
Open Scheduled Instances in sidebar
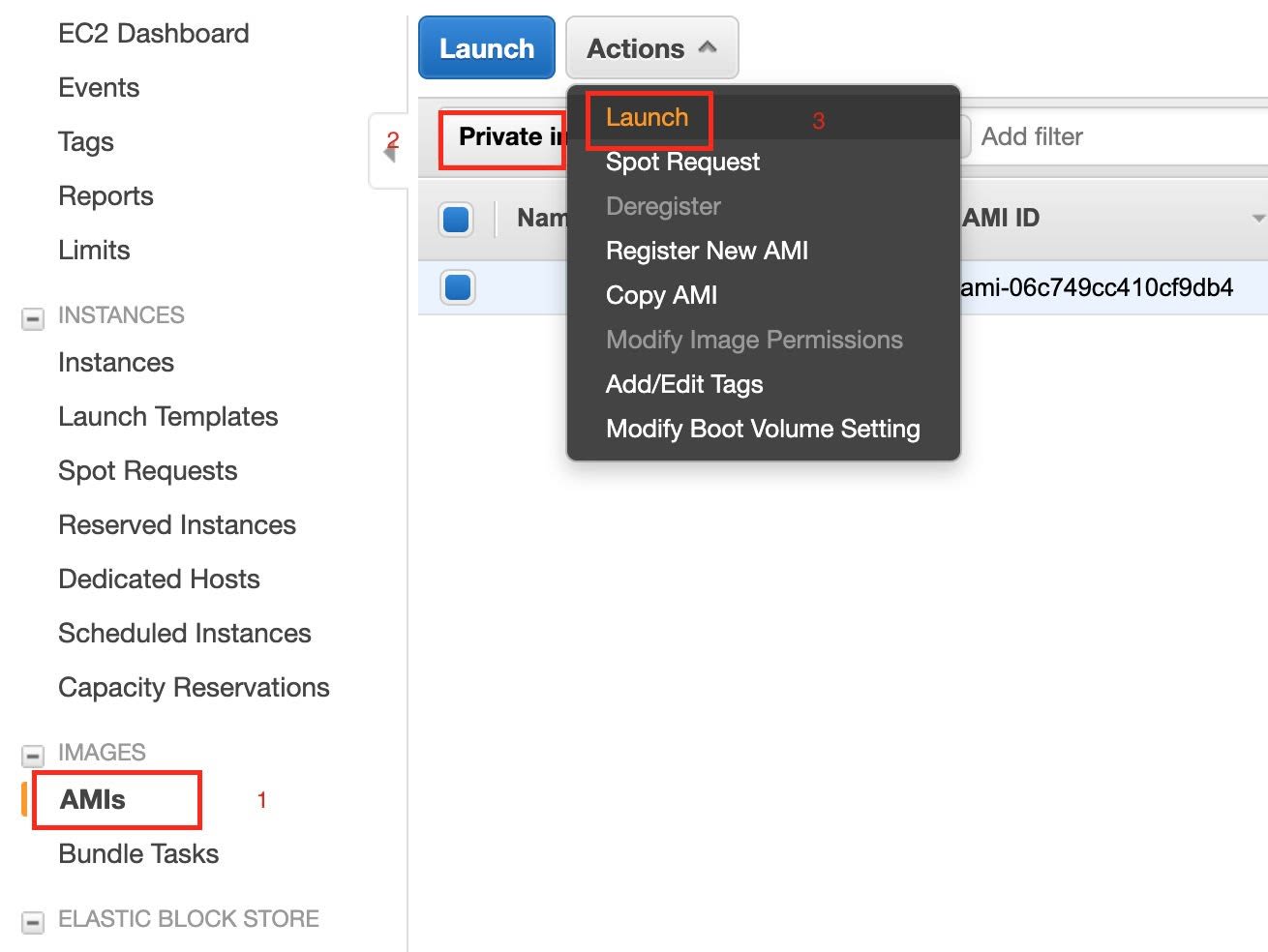[185, 634]
